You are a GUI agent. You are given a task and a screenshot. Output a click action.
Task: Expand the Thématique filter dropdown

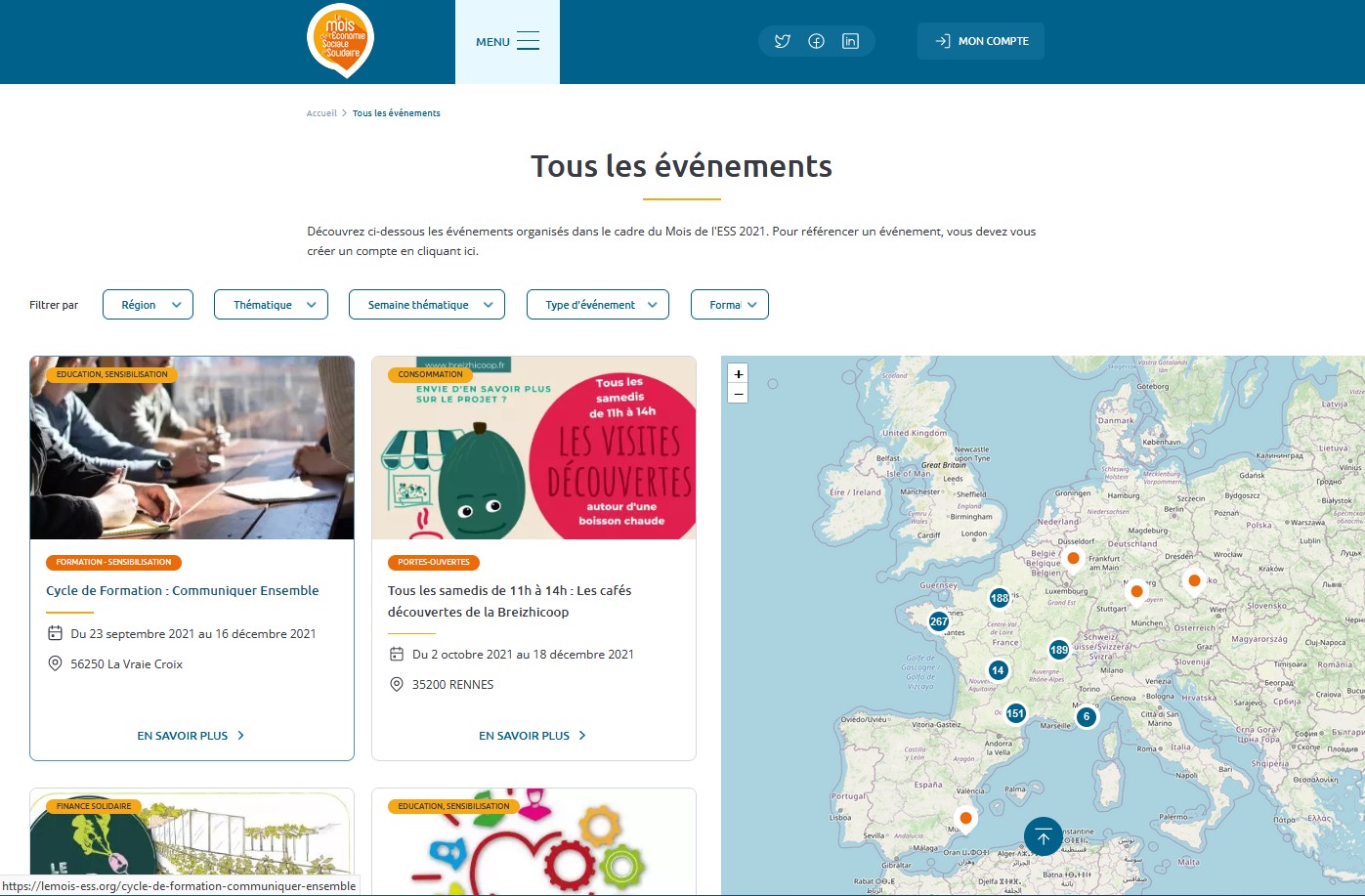tap(271, 305)
